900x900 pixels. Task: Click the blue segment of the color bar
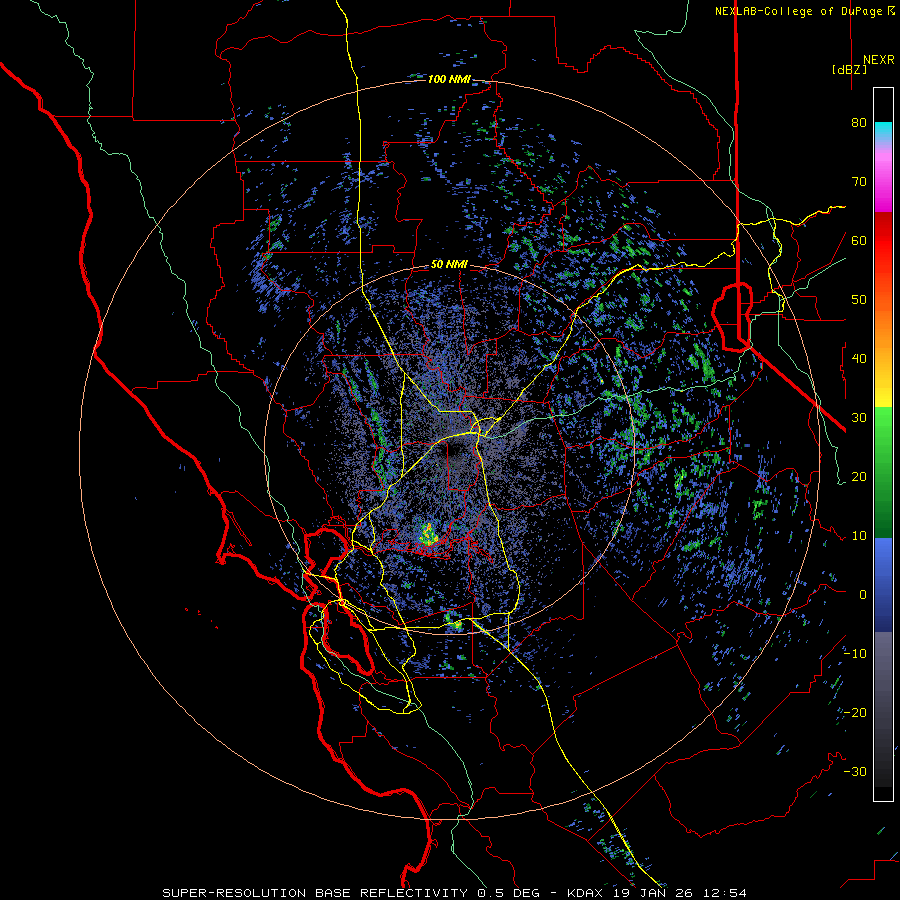coord(883,583)
